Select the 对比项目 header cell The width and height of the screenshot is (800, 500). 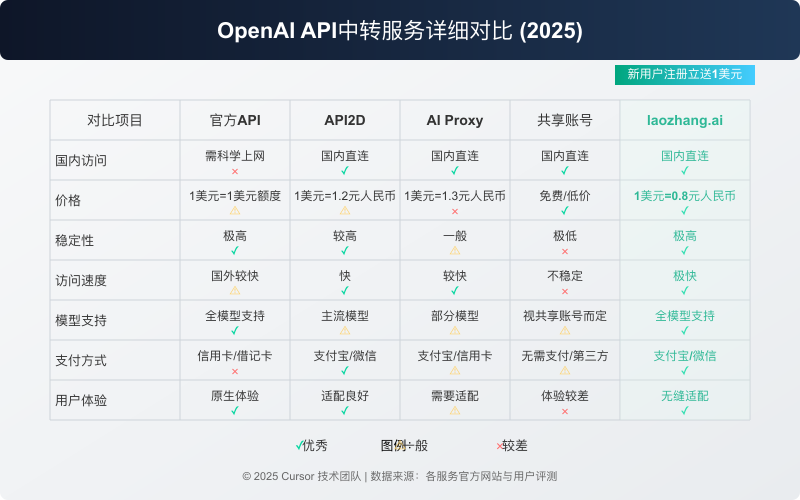pos(115,120)
